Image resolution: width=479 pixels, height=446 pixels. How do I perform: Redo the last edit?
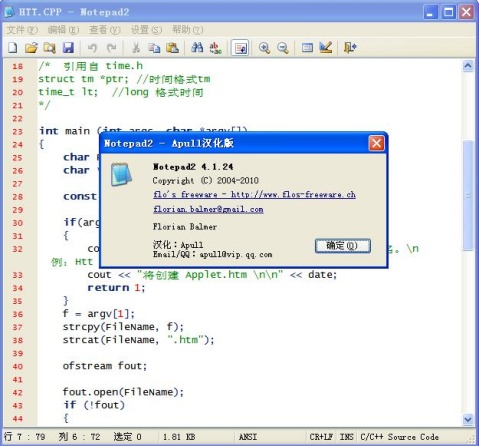pos(111,48)
